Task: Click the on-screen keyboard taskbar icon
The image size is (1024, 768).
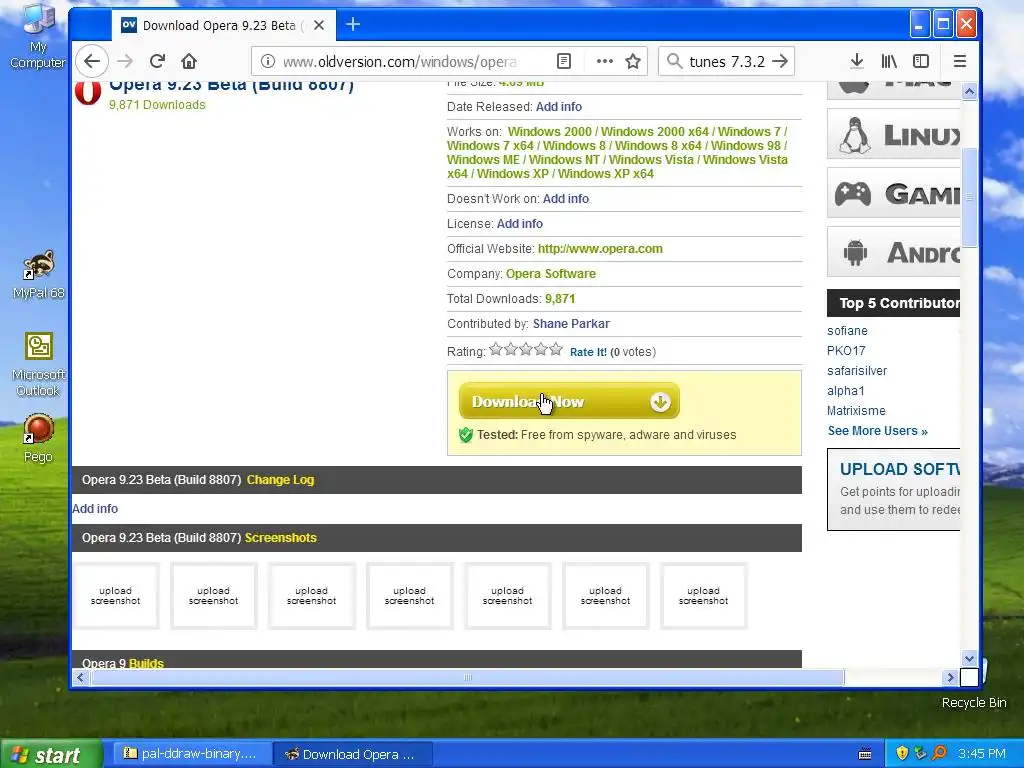Action: (x=865, y=754)
